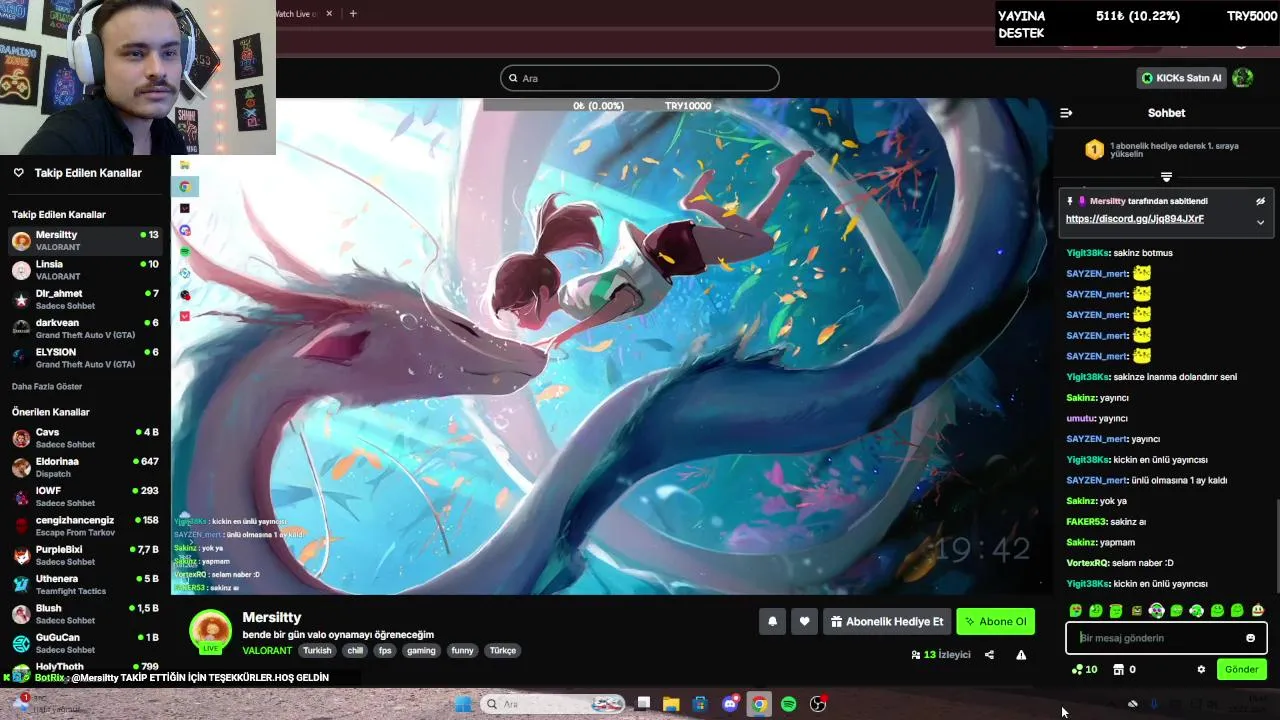
Task: Expand the gift leaderboard drop handle
Action: [x=1166, y=177]
